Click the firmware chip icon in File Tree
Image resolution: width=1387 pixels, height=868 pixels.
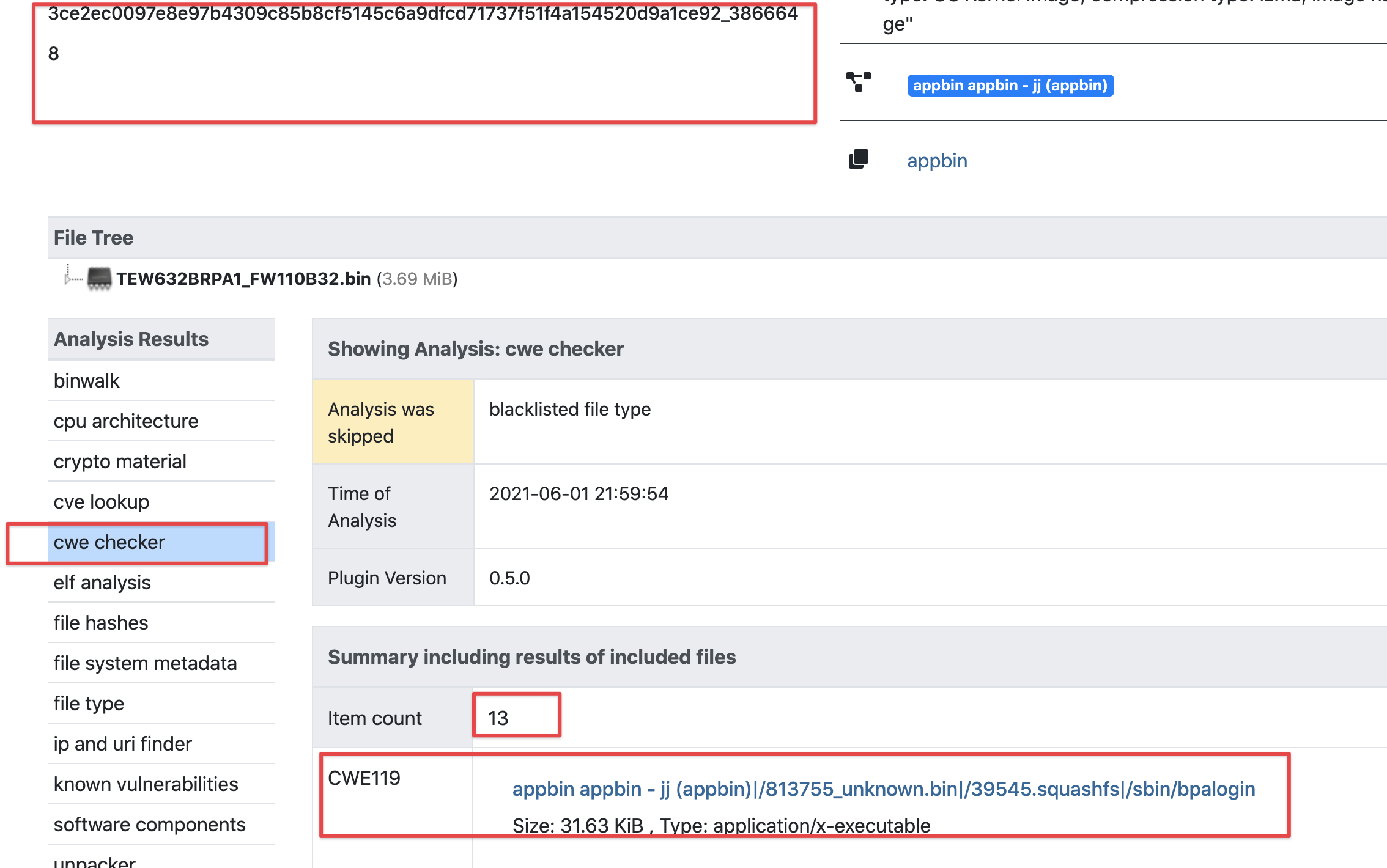[98, 279]
